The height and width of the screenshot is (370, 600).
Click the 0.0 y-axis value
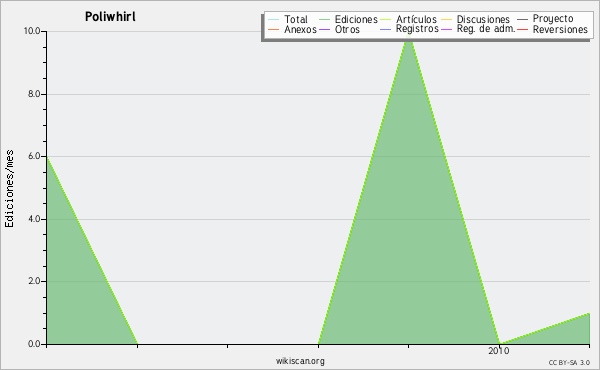click(34, 344)
